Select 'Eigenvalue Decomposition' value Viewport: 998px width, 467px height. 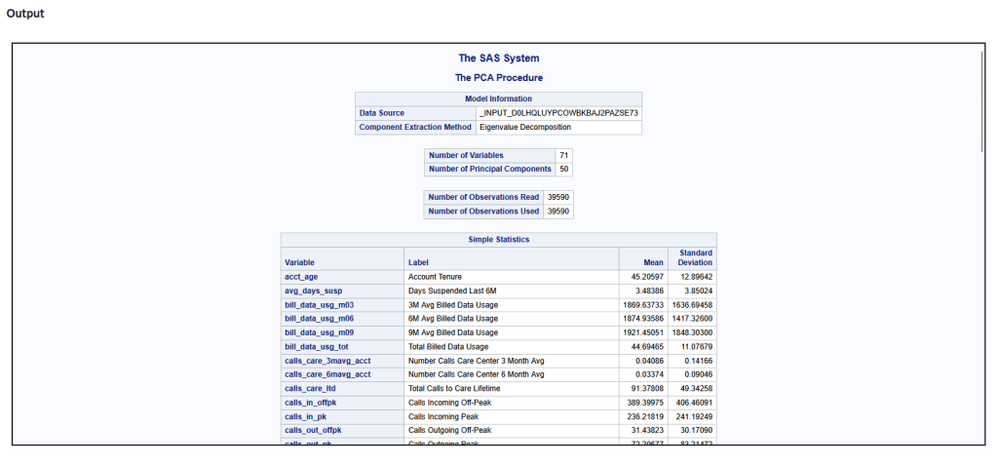point(526,127)
